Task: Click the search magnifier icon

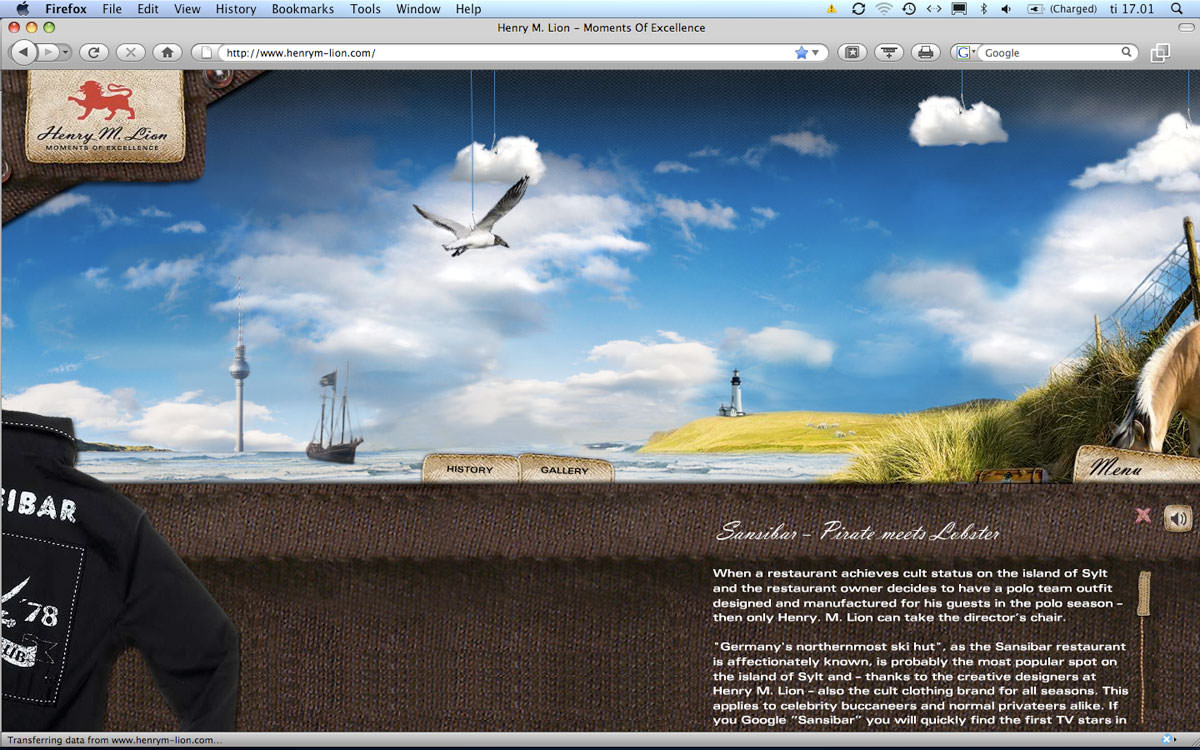Action: click(1127, 52)
